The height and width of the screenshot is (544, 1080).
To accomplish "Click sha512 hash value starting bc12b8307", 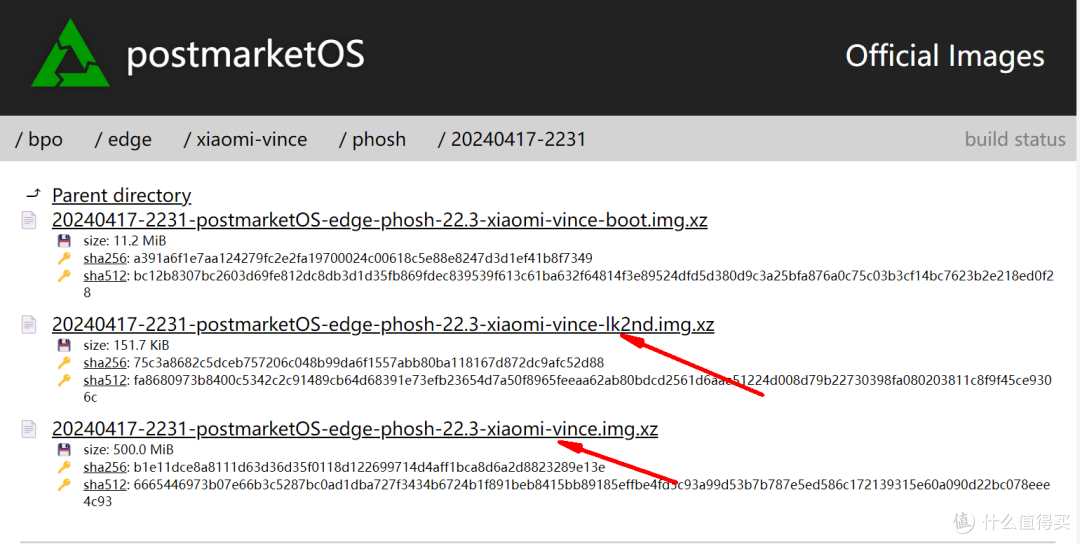I will [x=568, y=284].
